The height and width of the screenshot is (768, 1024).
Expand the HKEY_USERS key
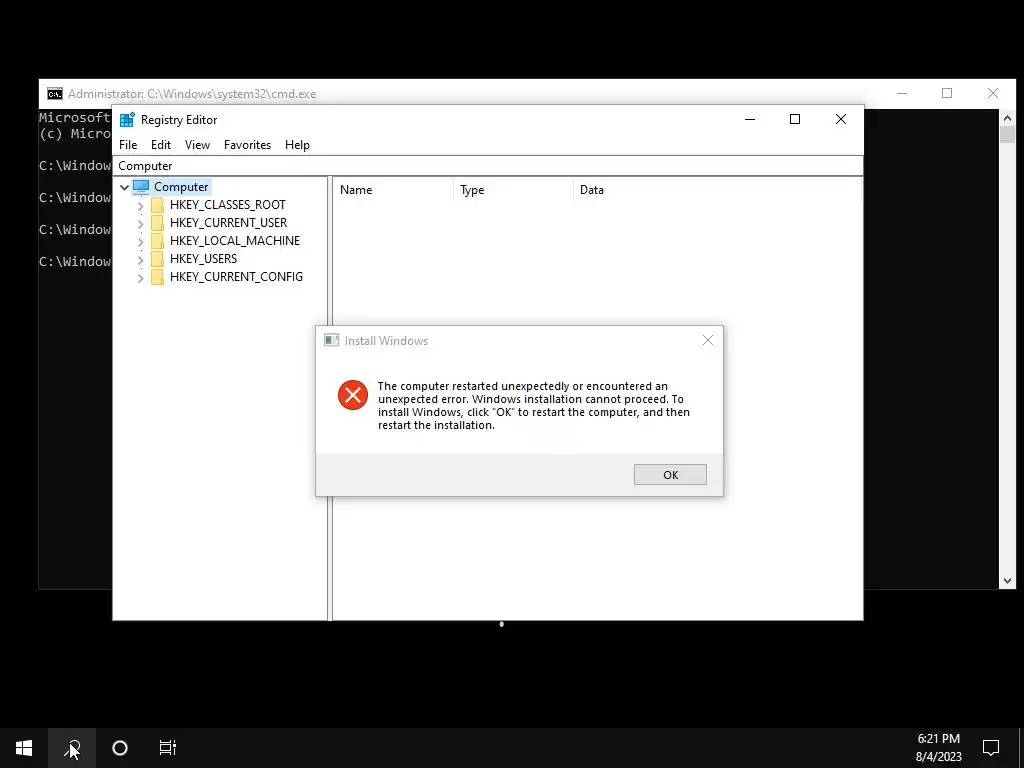click(140, 259)
